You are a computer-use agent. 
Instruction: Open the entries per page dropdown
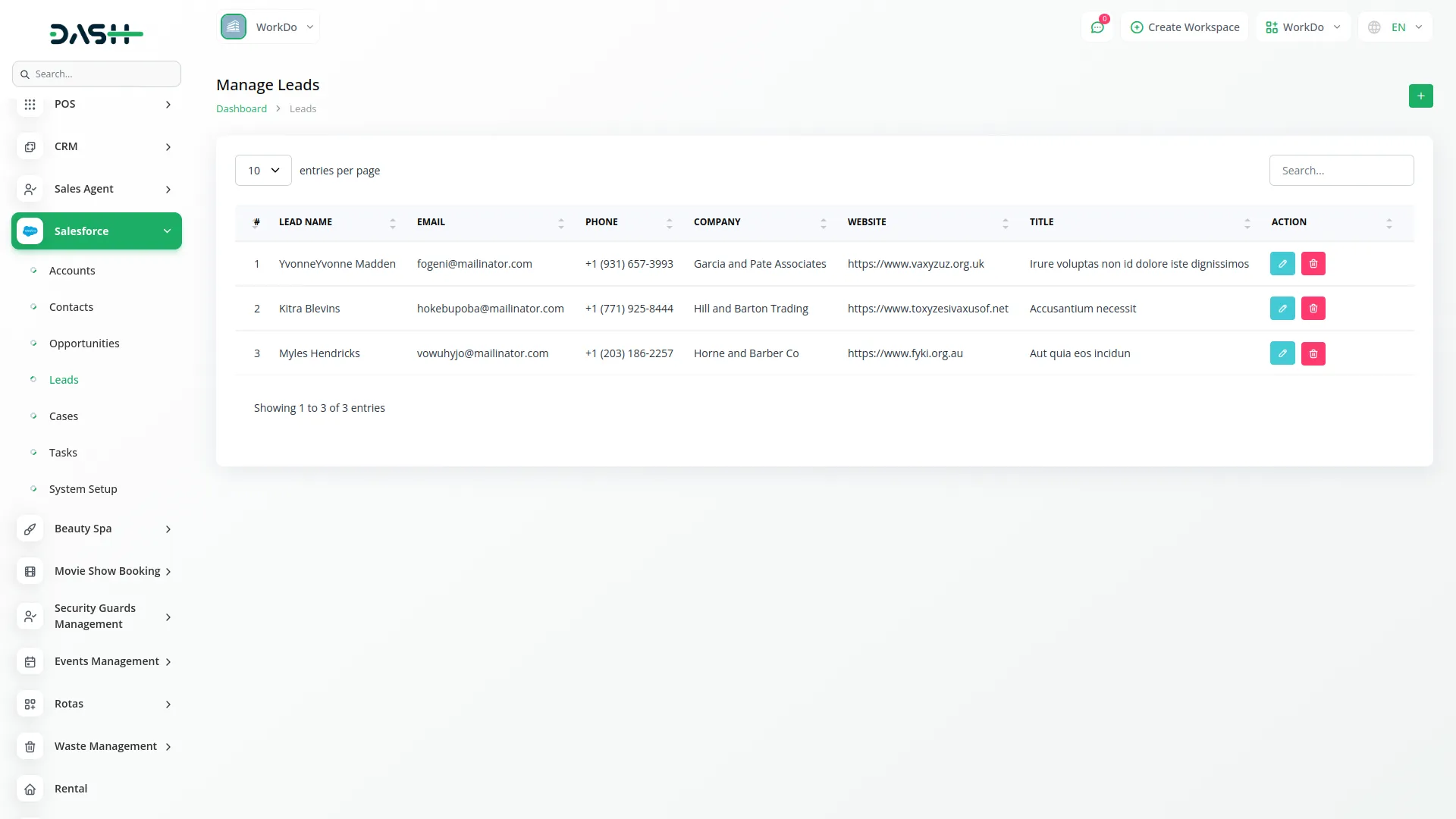coord(262,170)
